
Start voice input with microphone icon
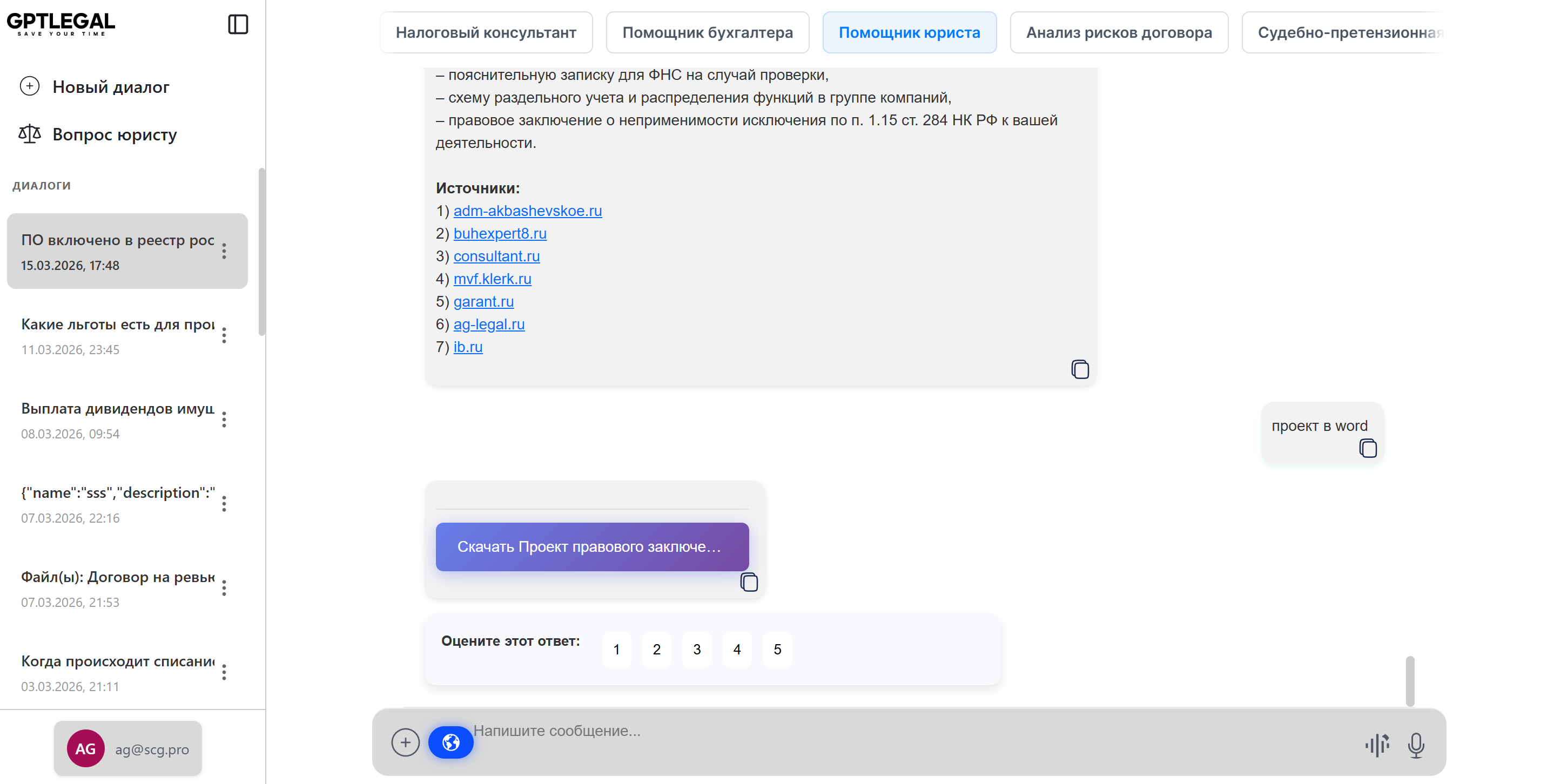click(1416, 745)
